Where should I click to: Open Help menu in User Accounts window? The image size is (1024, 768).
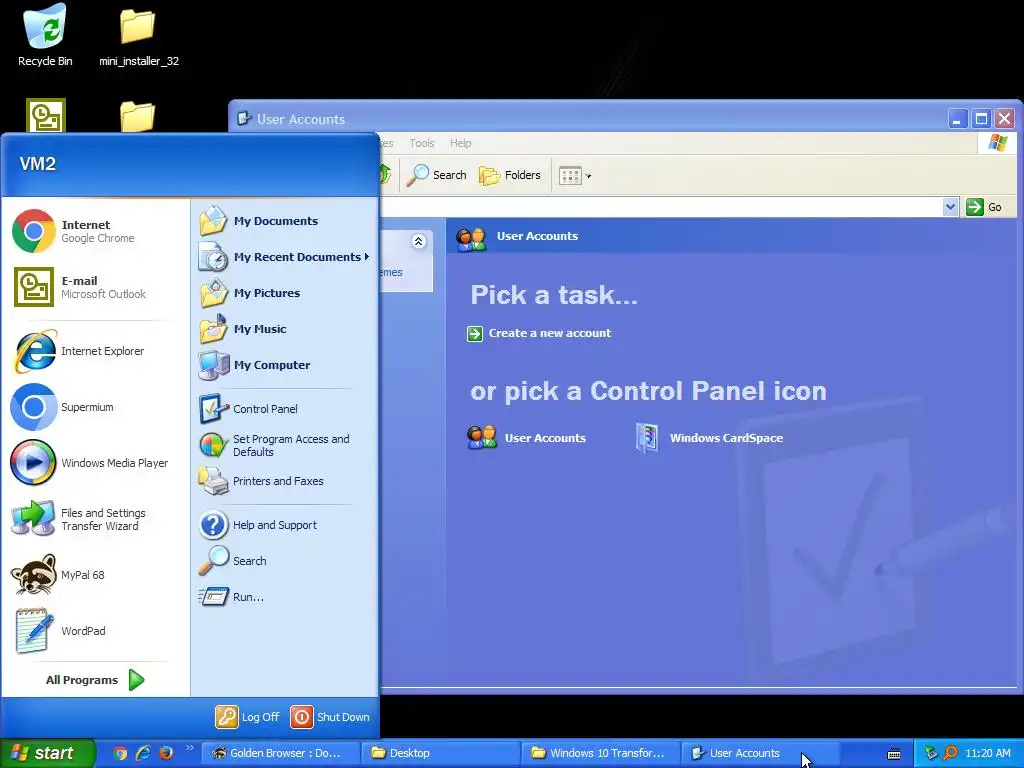pos(460,143)
